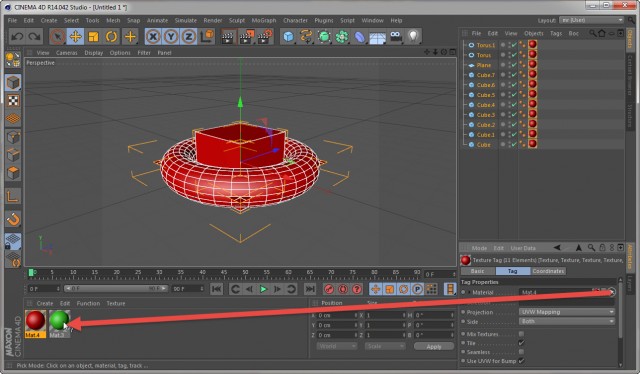
Task: Select the Rotate tool icon
Action: [x=111, y=37]
